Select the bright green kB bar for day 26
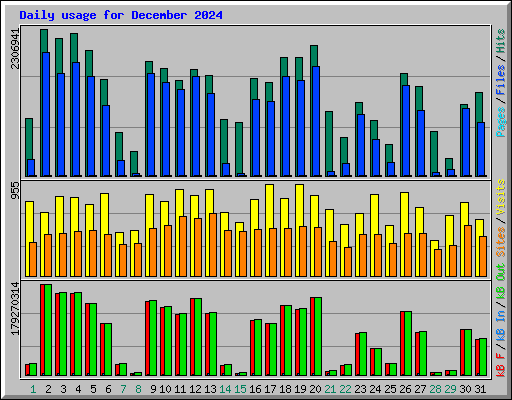The width and height of the screenshot is (512, 400). tap(408, 344)
